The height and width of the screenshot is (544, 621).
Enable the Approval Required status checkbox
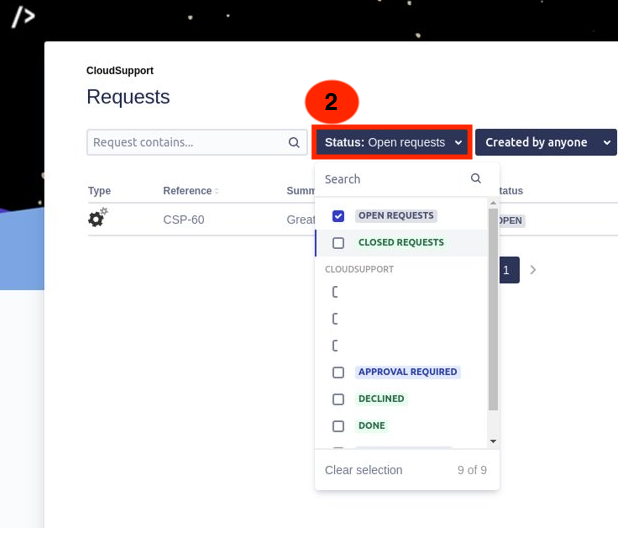(338, 372)
